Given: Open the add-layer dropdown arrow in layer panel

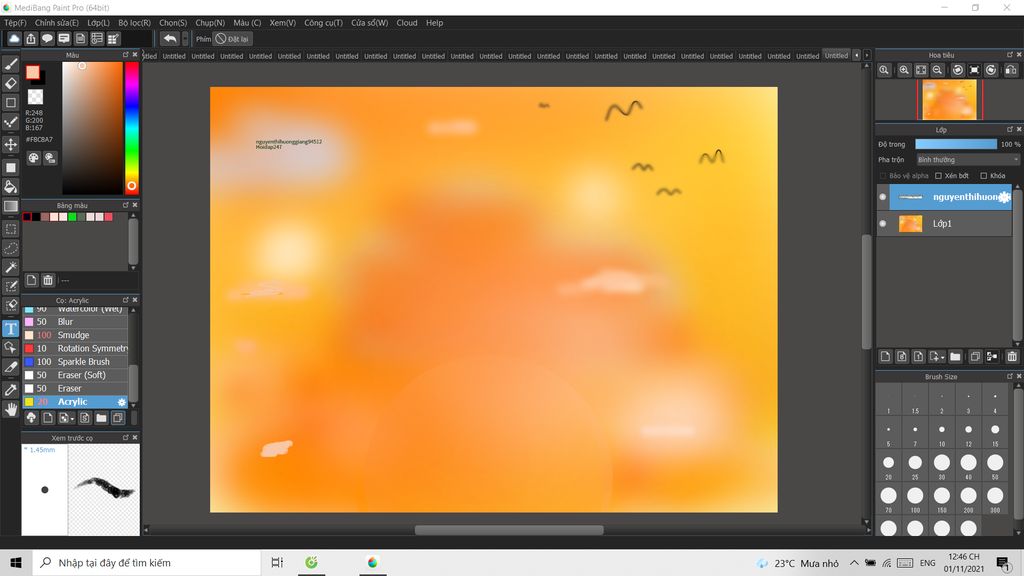Looking at the screenshot, I should point(942,357).
